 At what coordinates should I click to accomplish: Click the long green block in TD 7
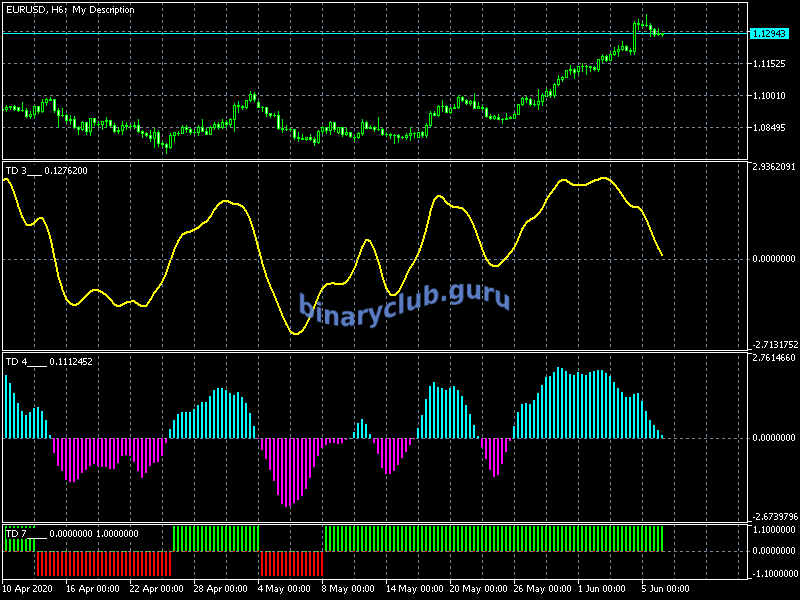tap(493, 538)
